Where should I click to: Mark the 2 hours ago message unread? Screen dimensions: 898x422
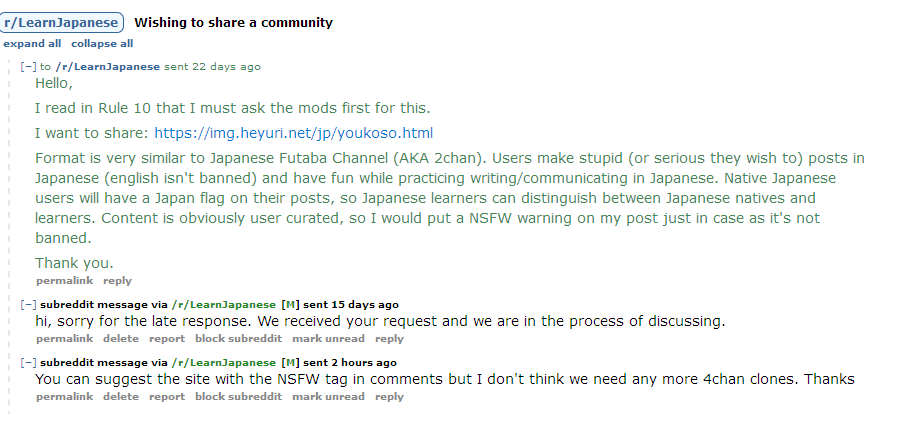click(x=328, y=397)
